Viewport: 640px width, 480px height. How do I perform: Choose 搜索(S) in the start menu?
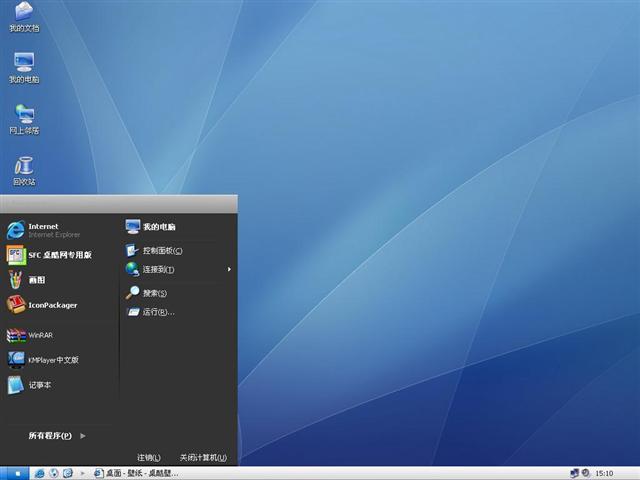tap(153, 293)
